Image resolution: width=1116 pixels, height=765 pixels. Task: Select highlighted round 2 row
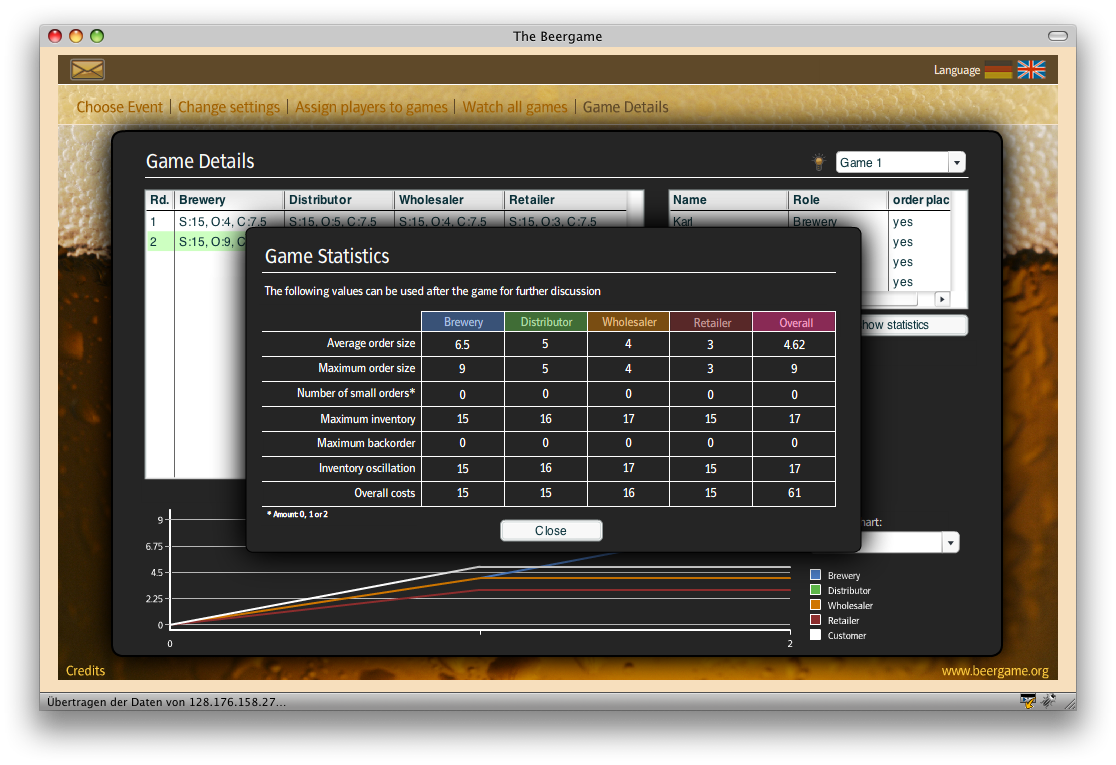[196, 241]
